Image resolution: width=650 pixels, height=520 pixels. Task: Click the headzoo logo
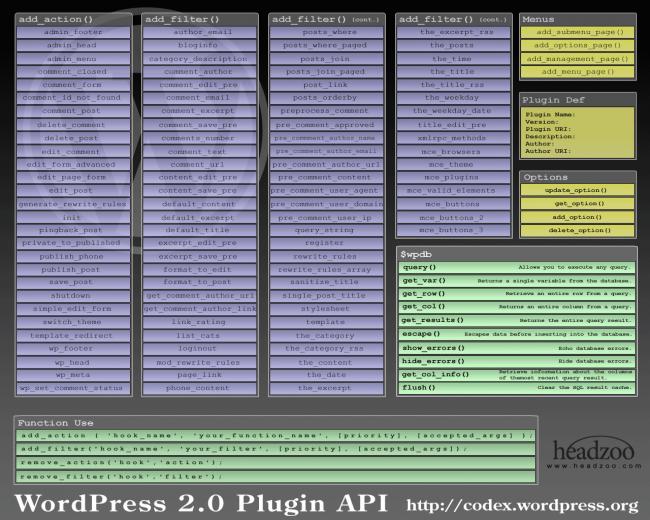click(x=594, y=454)
